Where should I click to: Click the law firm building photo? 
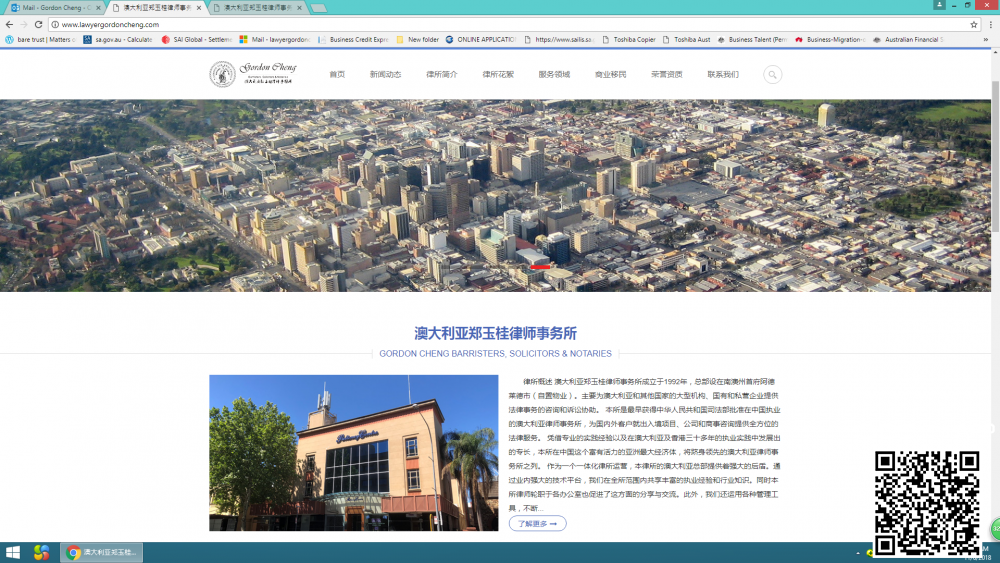pyautogui.click(x=353, y=452)
